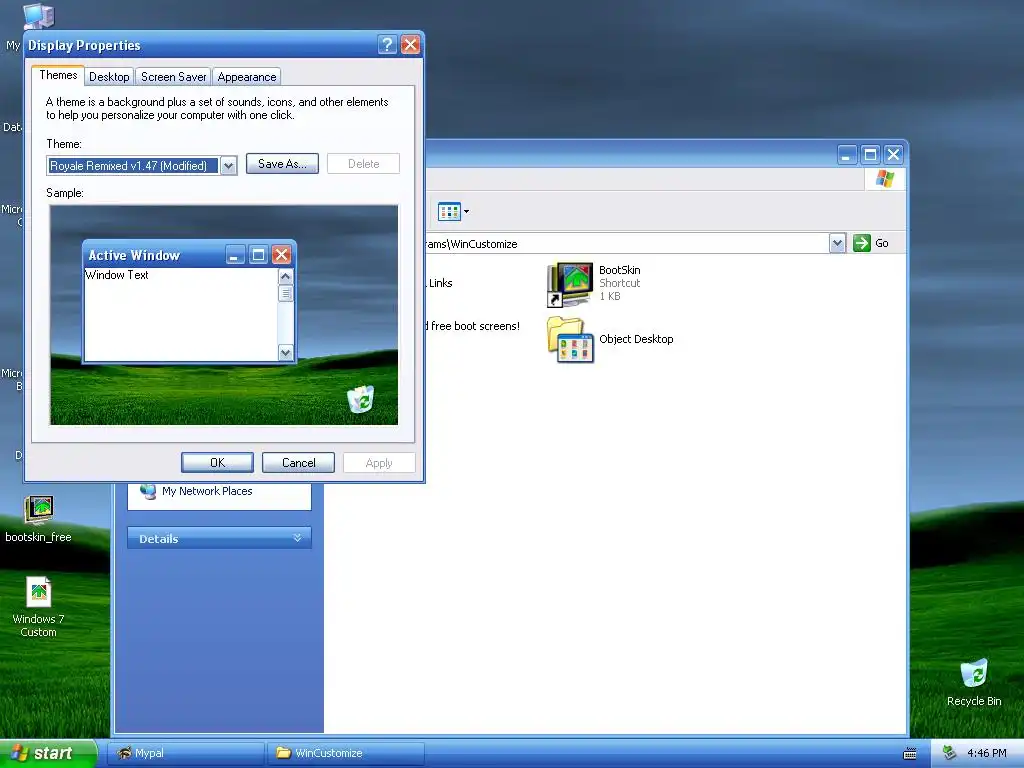Click the Display Properties help question mark
1024x768 pixels.
[387, 44]
